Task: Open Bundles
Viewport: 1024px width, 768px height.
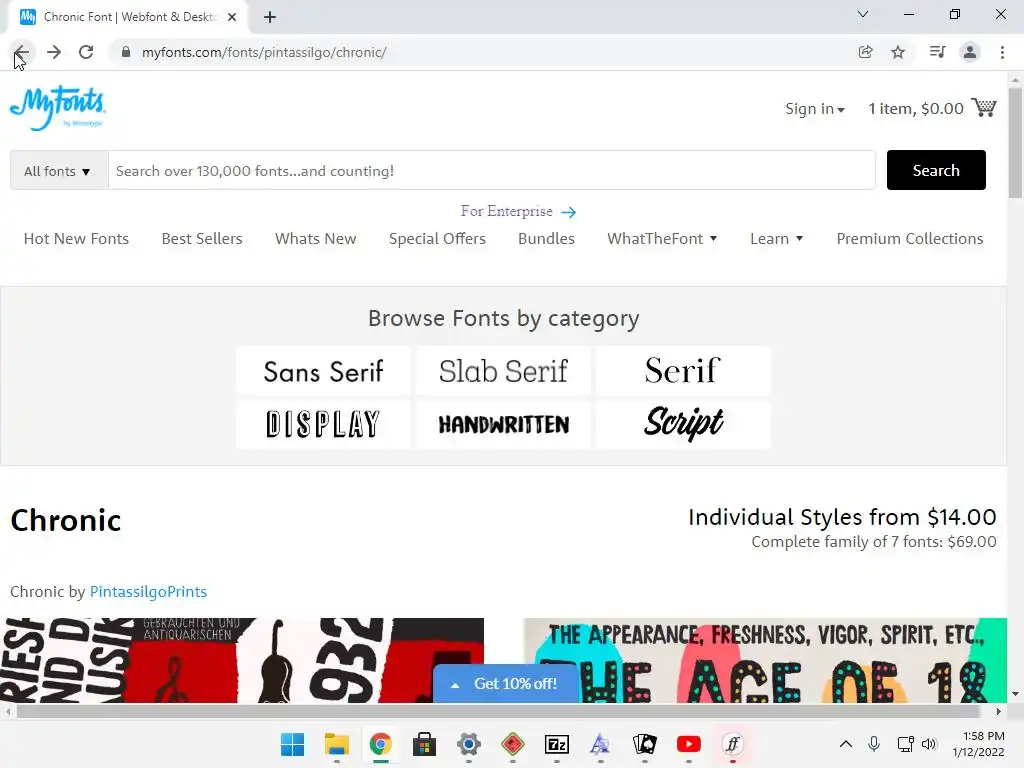Action: tap(546, 238)
